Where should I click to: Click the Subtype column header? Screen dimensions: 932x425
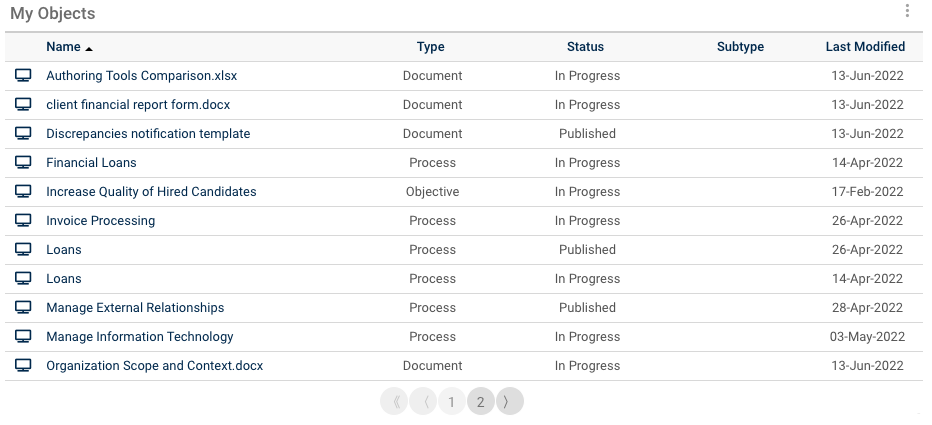(x=740, y=47)
